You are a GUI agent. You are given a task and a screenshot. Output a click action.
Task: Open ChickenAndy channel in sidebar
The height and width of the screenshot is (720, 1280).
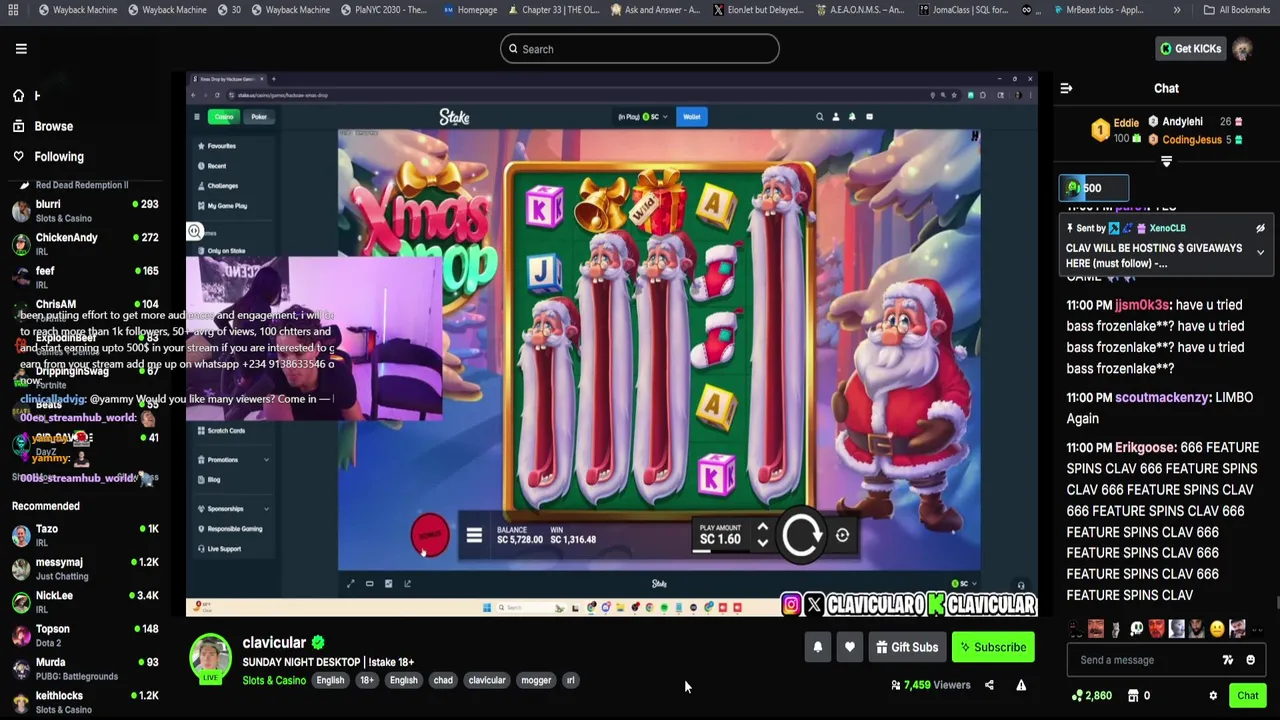(84, 244)
